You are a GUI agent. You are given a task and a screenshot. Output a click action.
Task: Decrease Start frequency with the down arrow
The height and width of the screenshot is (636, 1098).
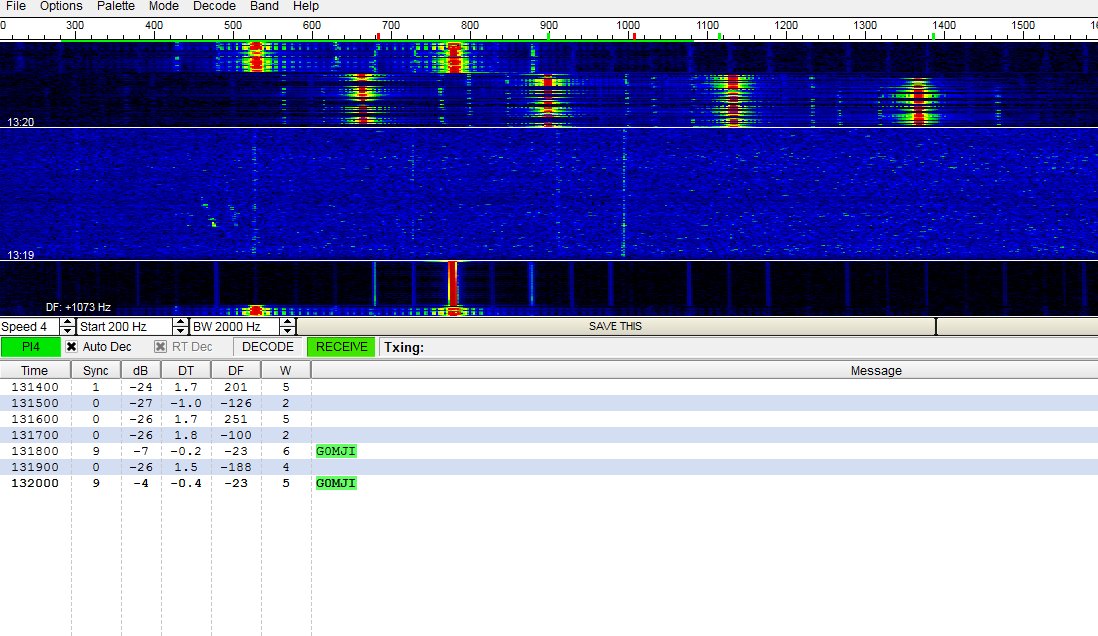pyautogui.click(x=181, y=331)
